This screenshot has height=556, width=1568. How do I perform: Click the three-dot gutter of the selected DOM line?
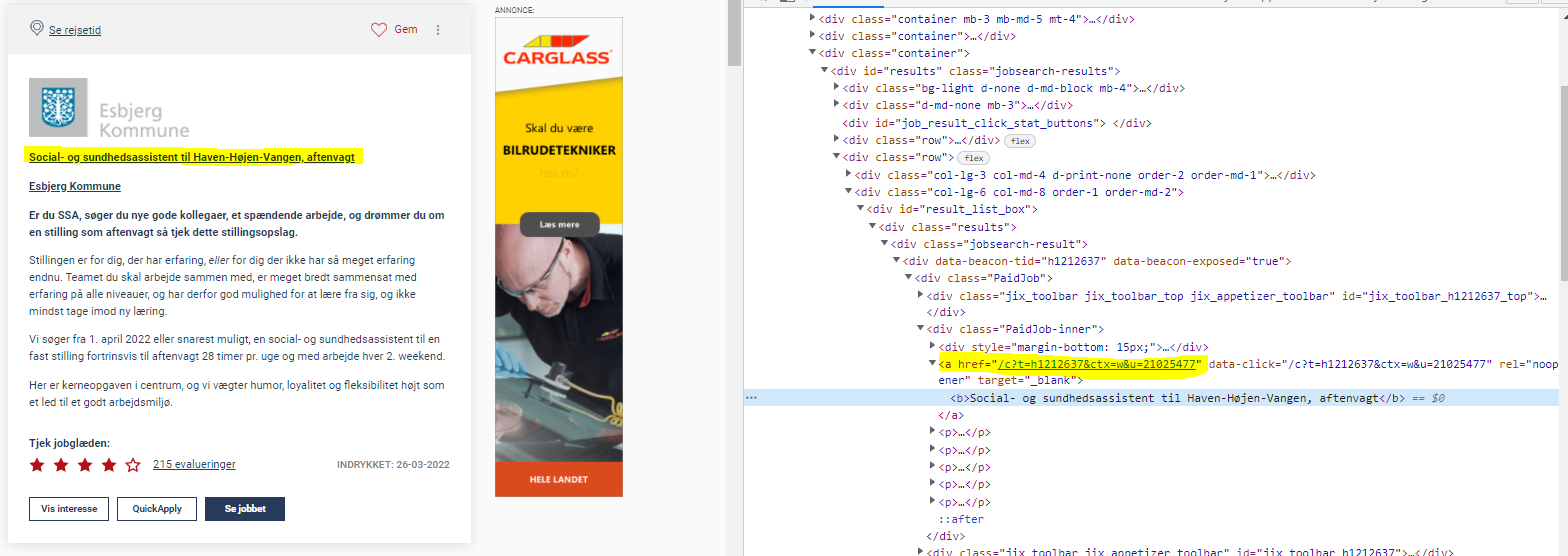pyautogui.click(x=750, y=398)
